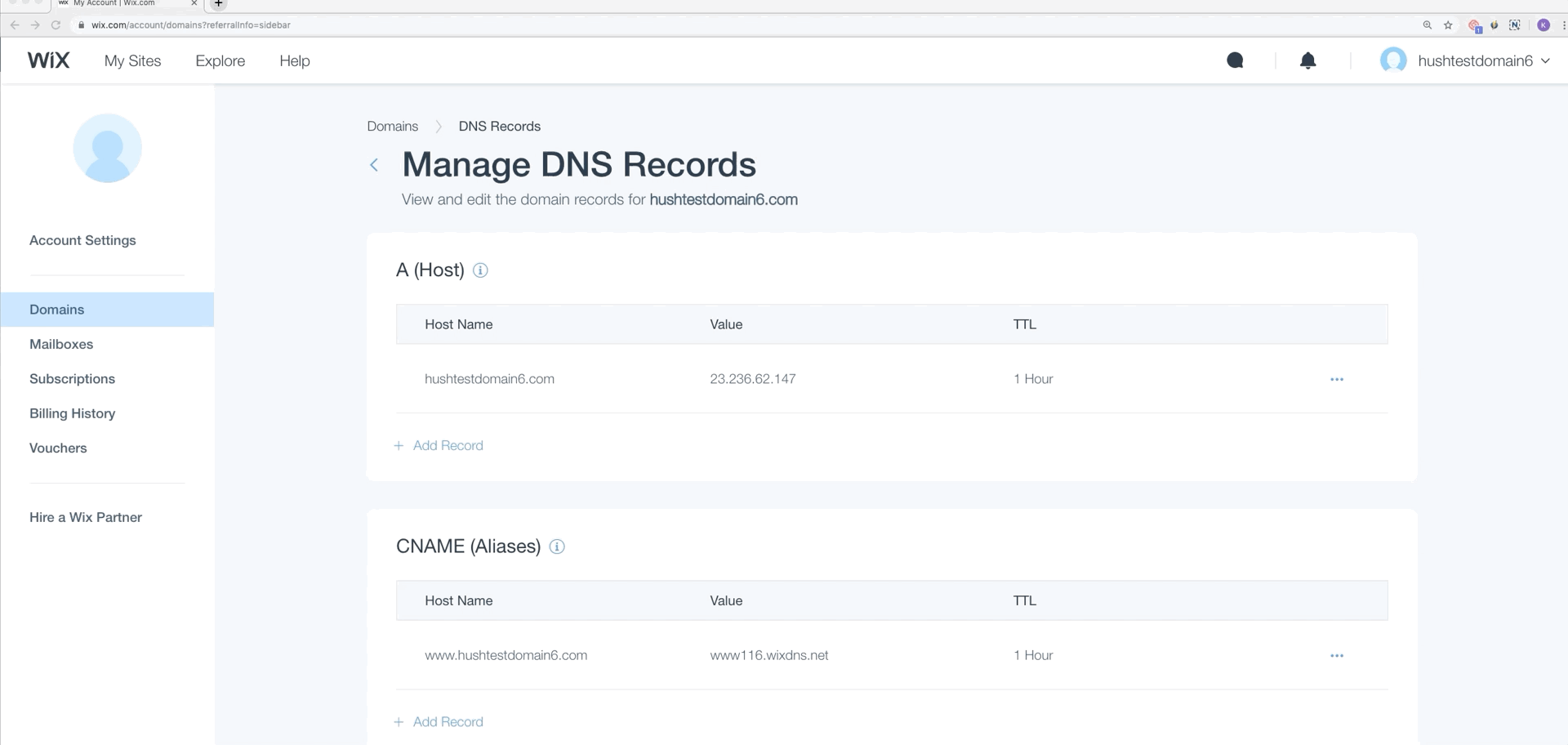Click the CNAME (Aliases) info icon
The height and width of the screenshot is (745, 1568).
[x=557, y=546]
